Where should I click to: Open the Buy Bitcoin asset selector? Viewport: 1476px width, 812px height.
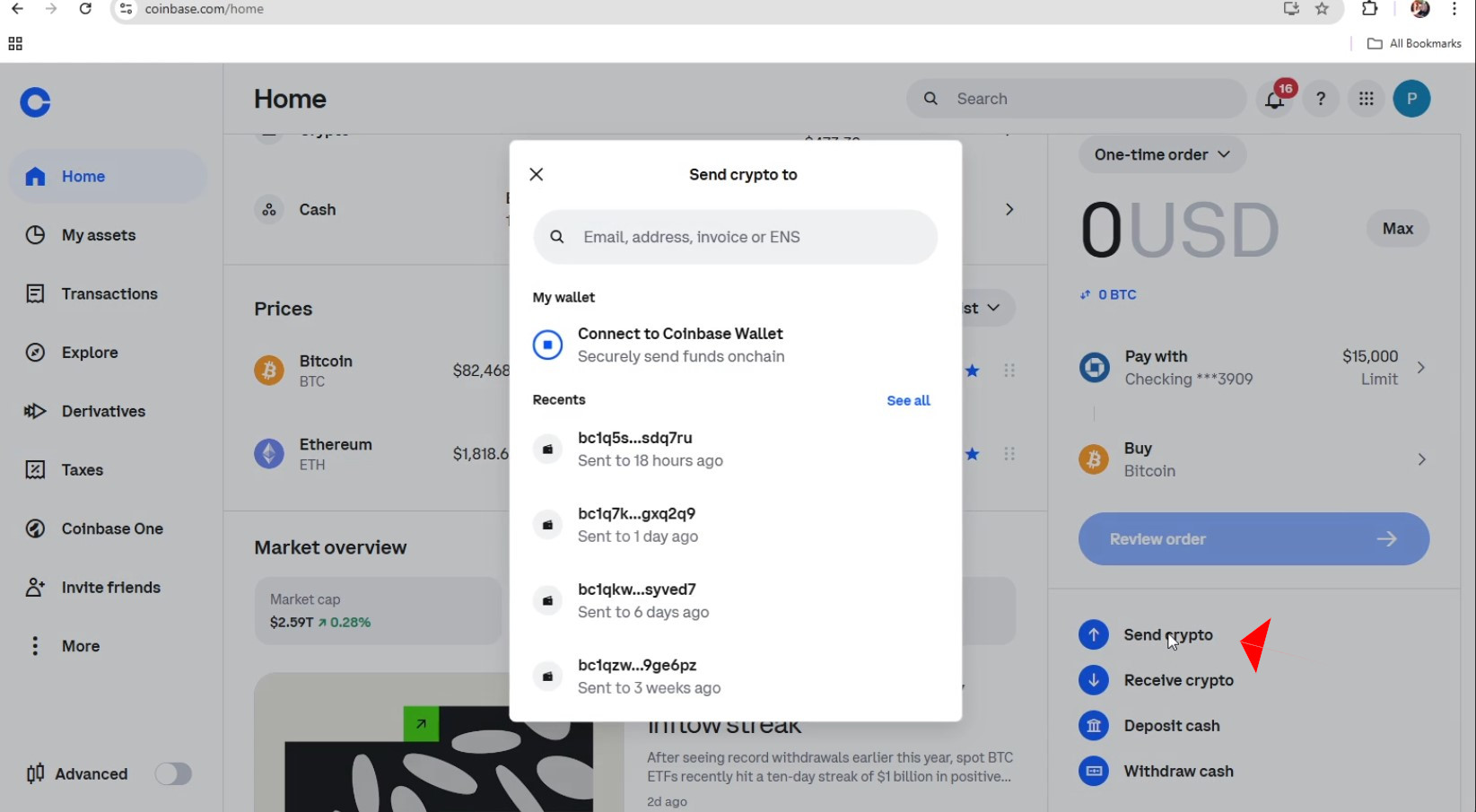(1253, 459)
